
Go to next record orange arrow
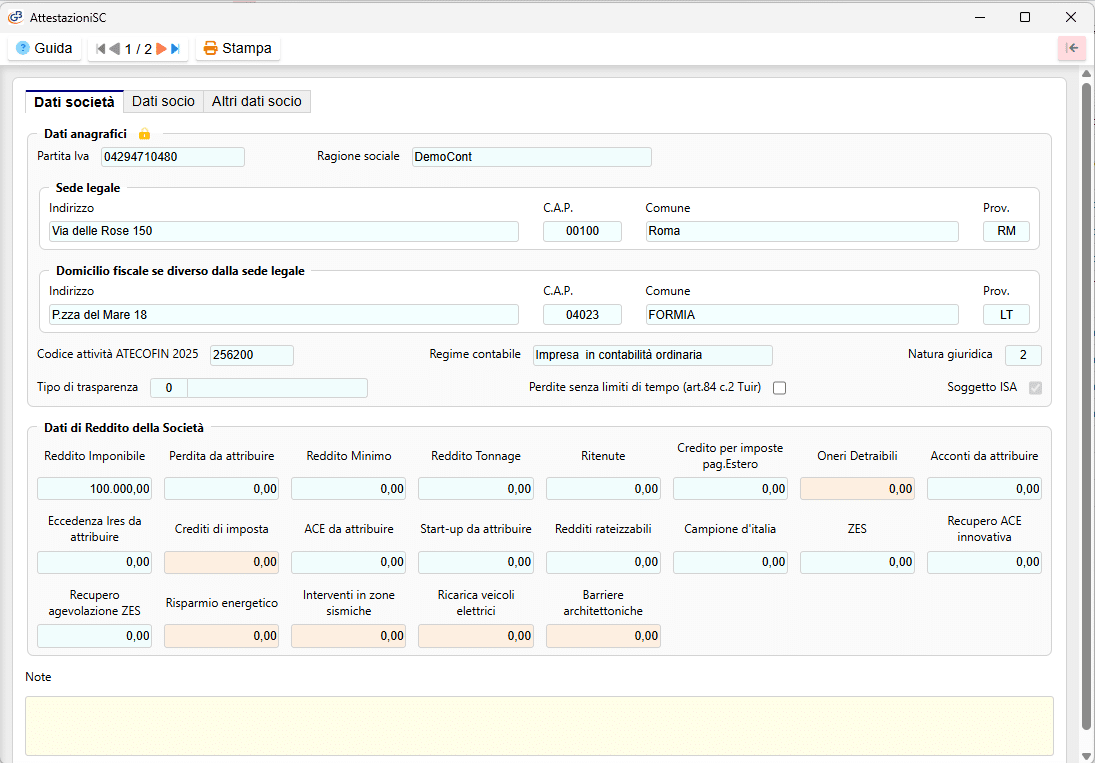pyautogui.click(x=161, y=49)
